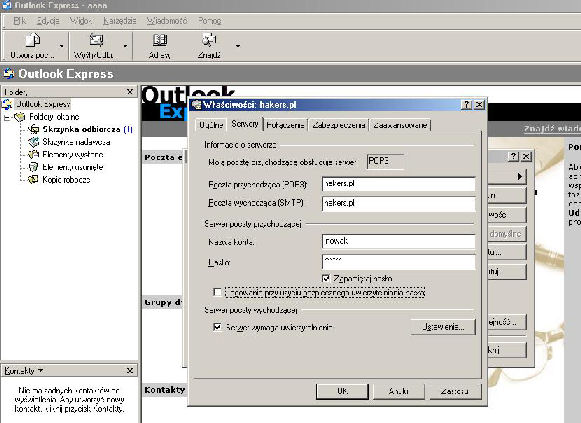Click the outgoing mail (SMTP) server field
The width and height of the screenshot is (581, 423).
(x=399, y=204)
